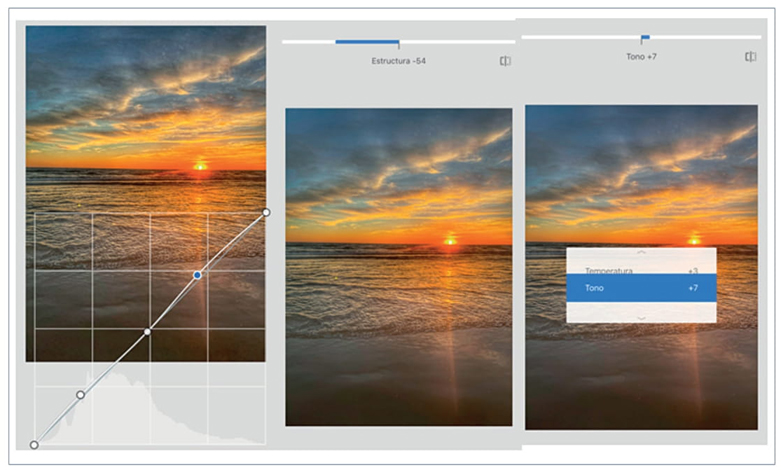Click the Tono +7 label under slider

641,57
